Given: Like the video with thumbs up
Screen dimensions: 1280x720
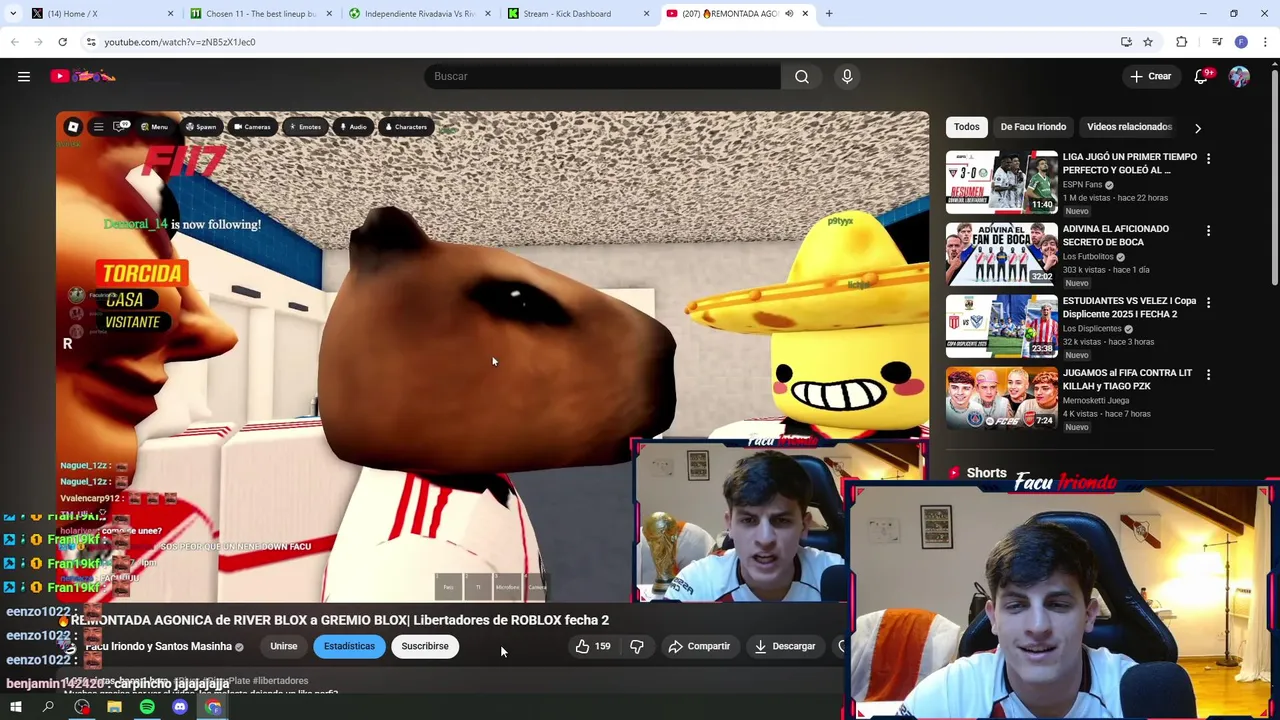Looking at the screenshot, I should point(592,646).
